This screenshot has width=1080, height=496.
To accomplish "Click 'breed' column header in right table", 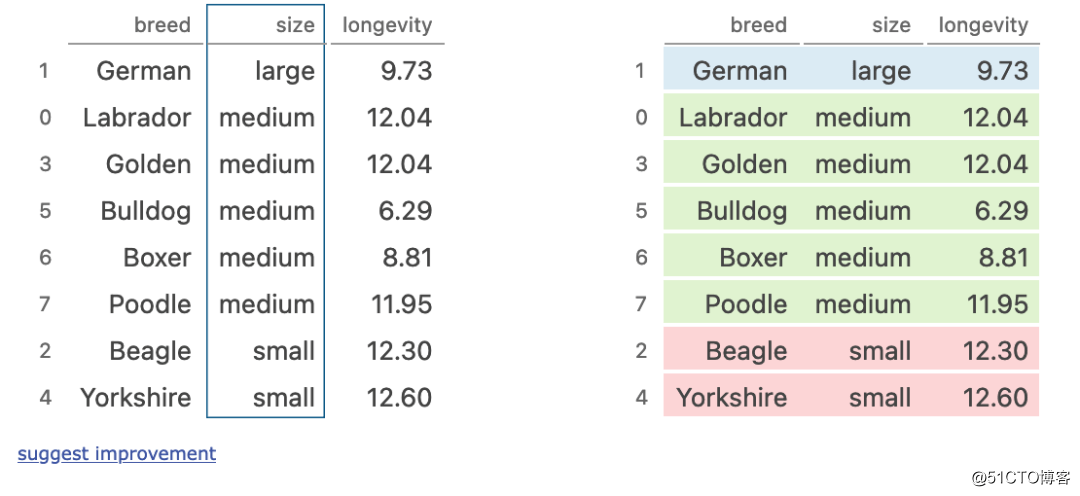I will (x=758, y=26).
